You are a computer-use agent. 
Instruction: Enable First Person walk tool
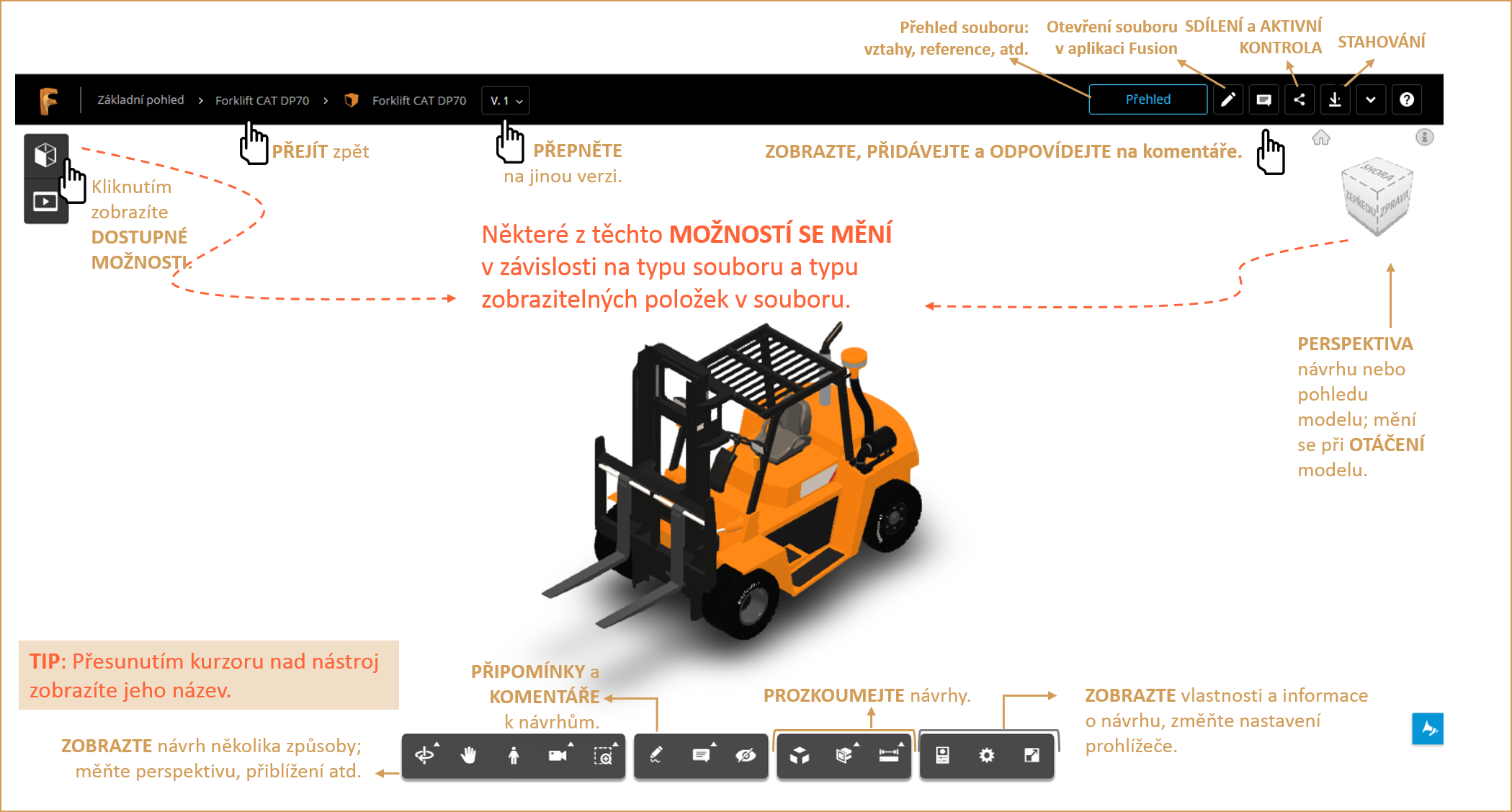click(514, 755)
